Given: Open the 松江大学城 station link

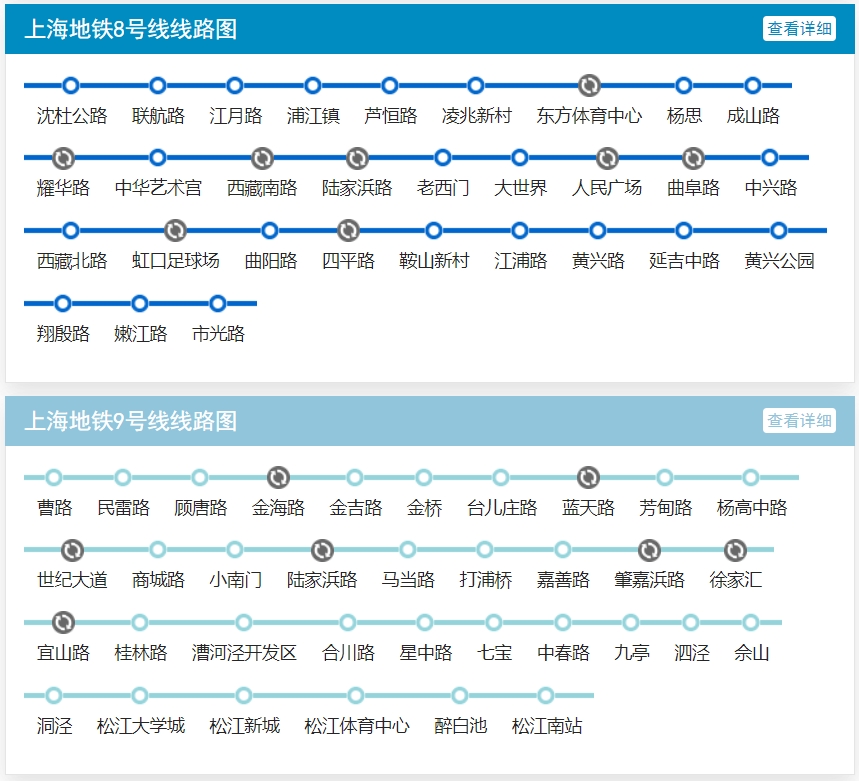Looking at the screenshot, I should [x=140, y=726].
